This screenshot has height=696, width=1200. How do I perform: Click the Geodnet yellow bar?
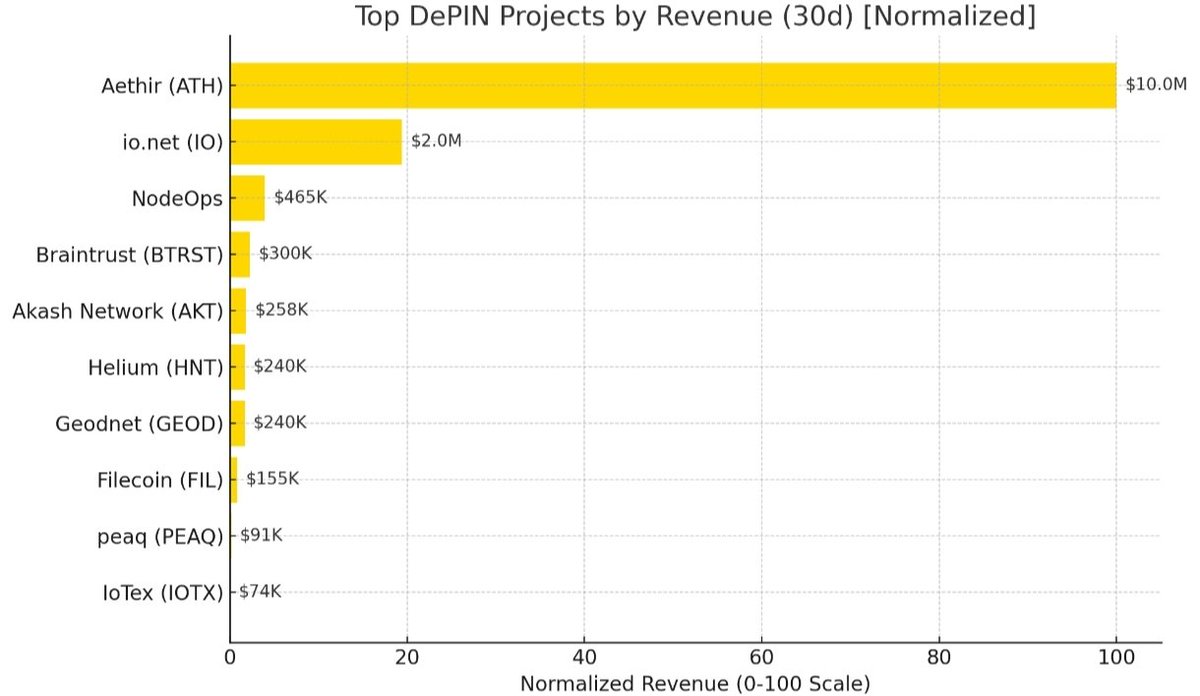[x=238, y=423]
